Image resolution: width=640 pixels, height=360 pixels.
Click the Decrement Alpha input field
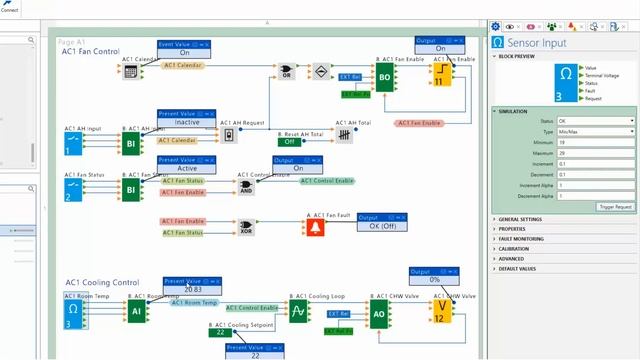coord(596,196)
